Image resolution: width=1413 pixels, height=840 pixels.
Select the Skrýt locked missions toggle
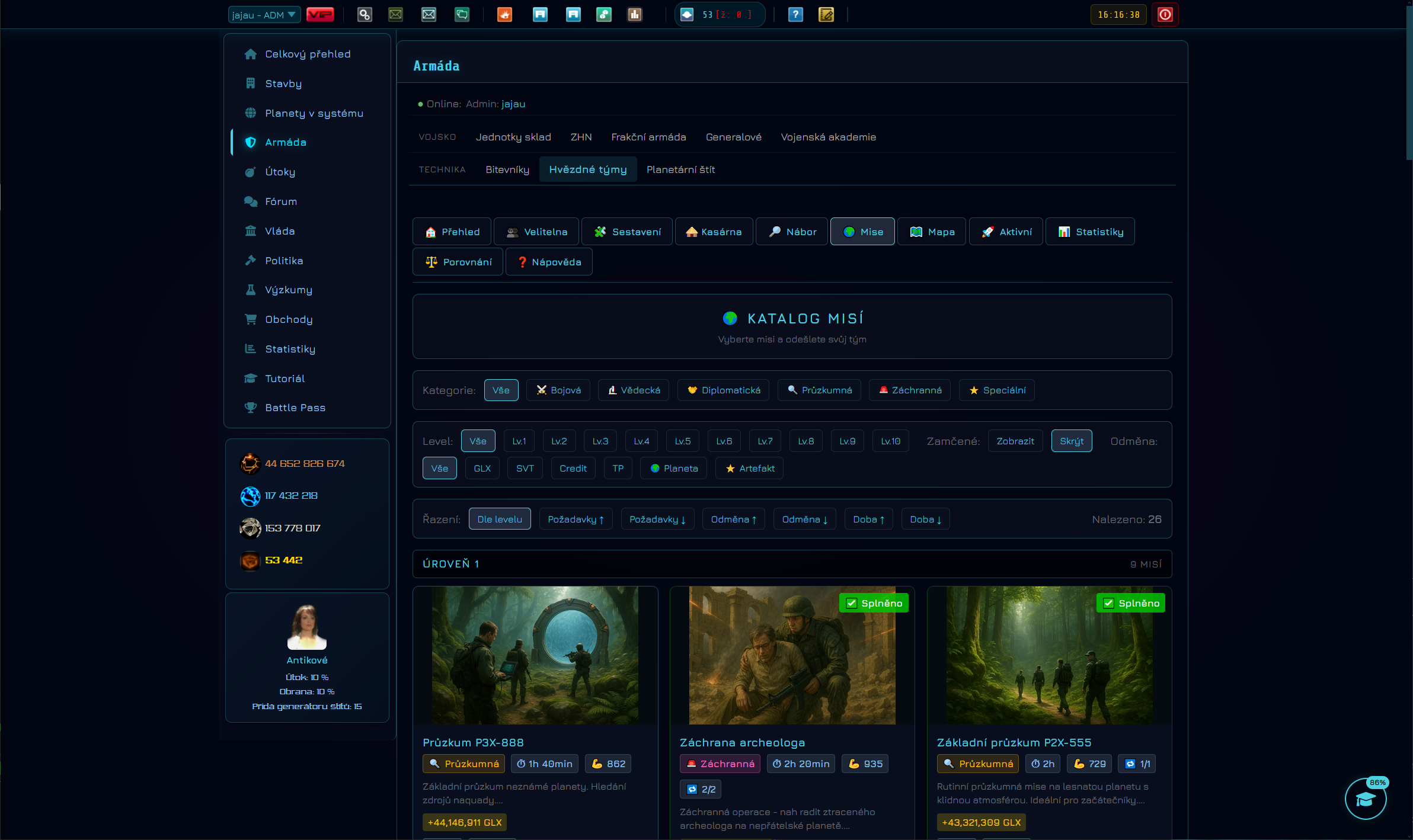click(1072, 441)
